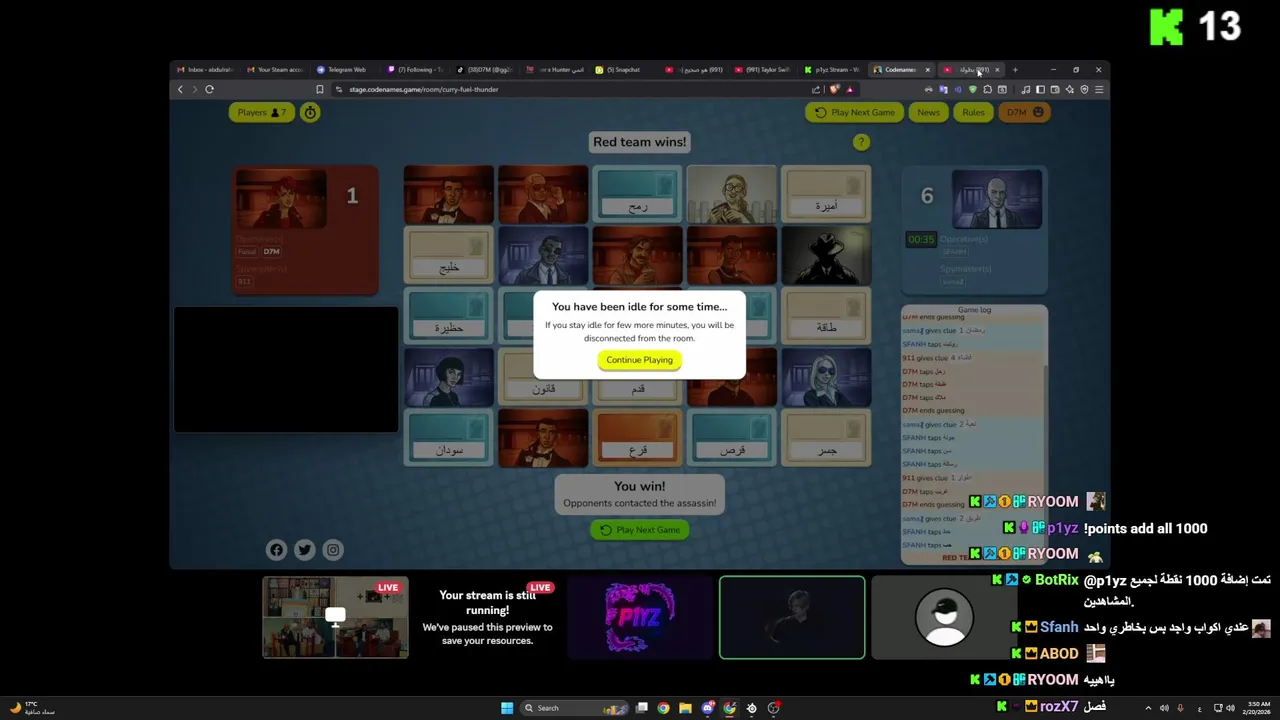The width and height of the screenshot is (1280, 720).
Task: Switch to the Taylor Swift YouTube tab
Action: pos(762,70)
